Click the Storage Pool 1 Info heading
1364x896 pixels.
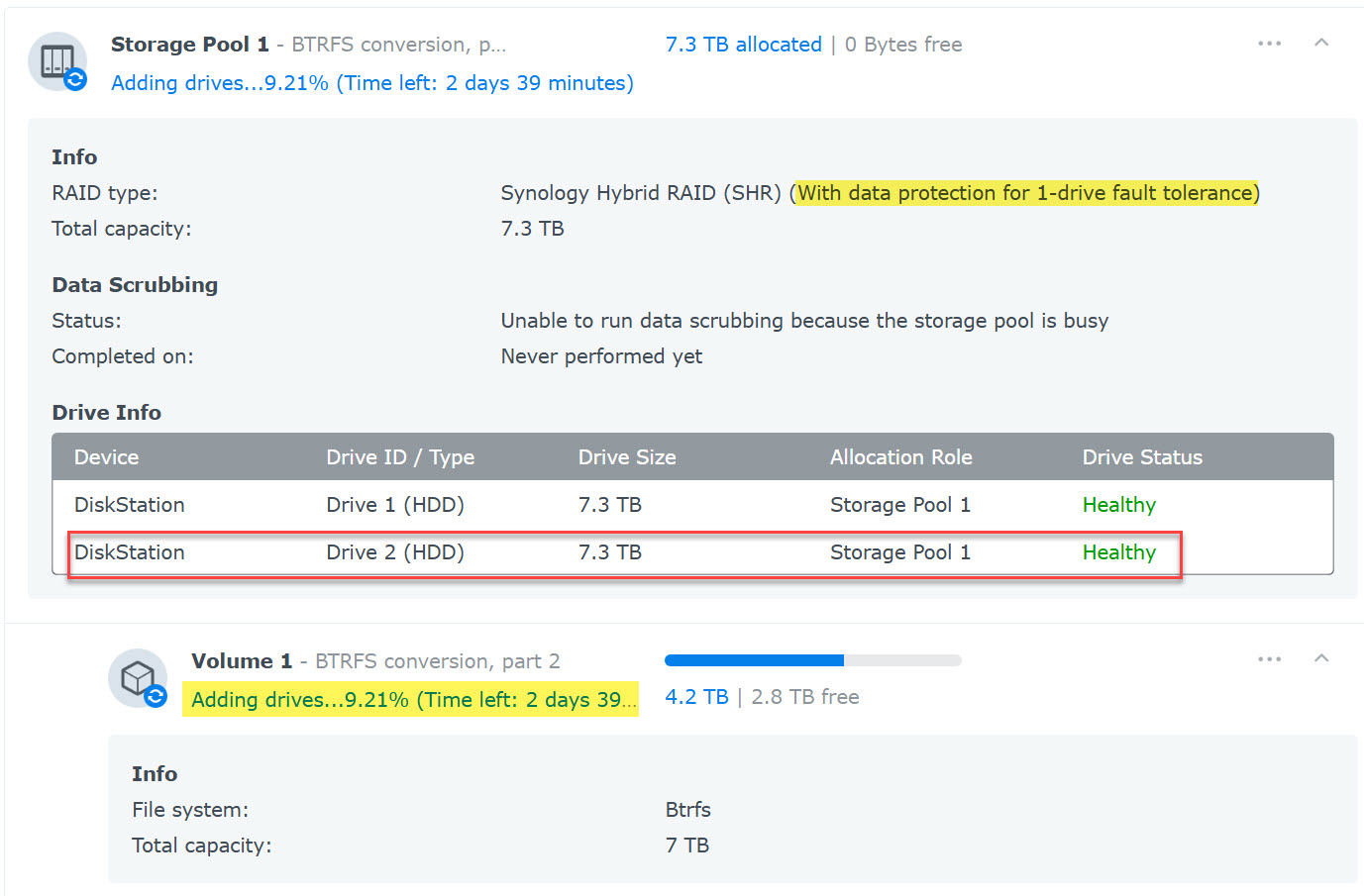tap(74, 157)
